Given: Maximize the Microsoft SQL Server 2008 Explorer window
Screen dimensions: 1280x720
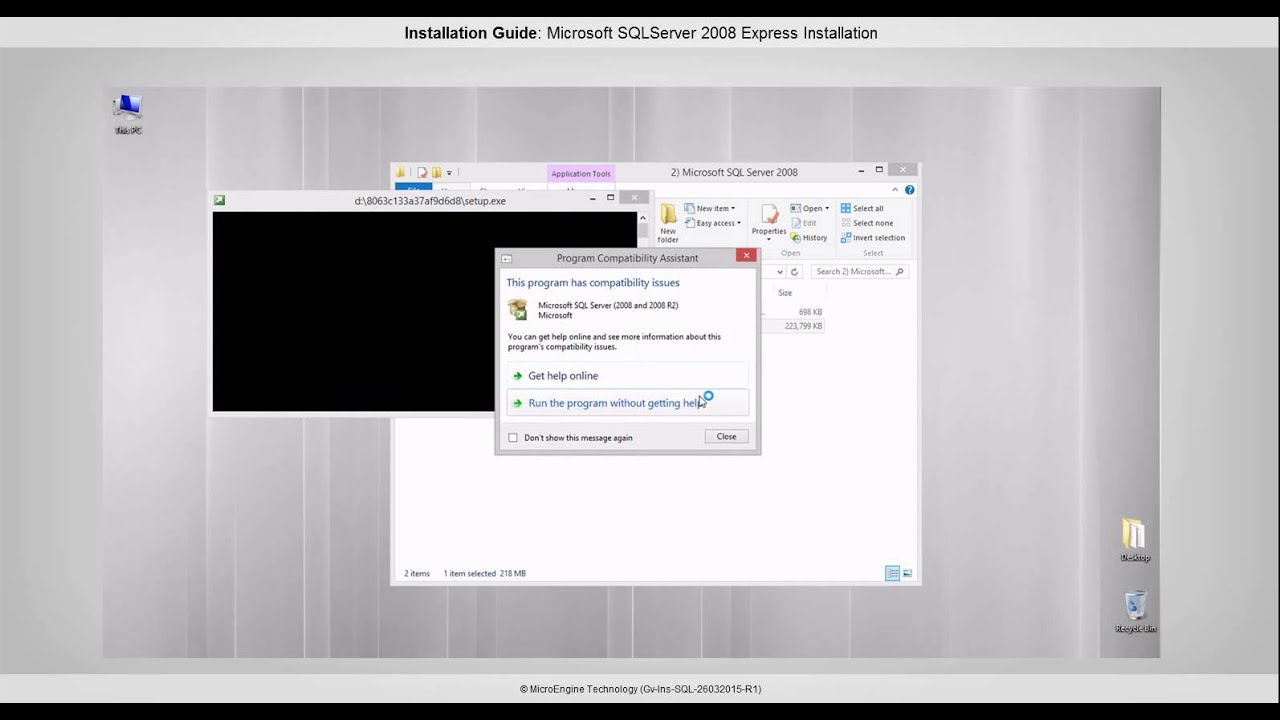Looking at the screenshot, I should click(879, 170).
